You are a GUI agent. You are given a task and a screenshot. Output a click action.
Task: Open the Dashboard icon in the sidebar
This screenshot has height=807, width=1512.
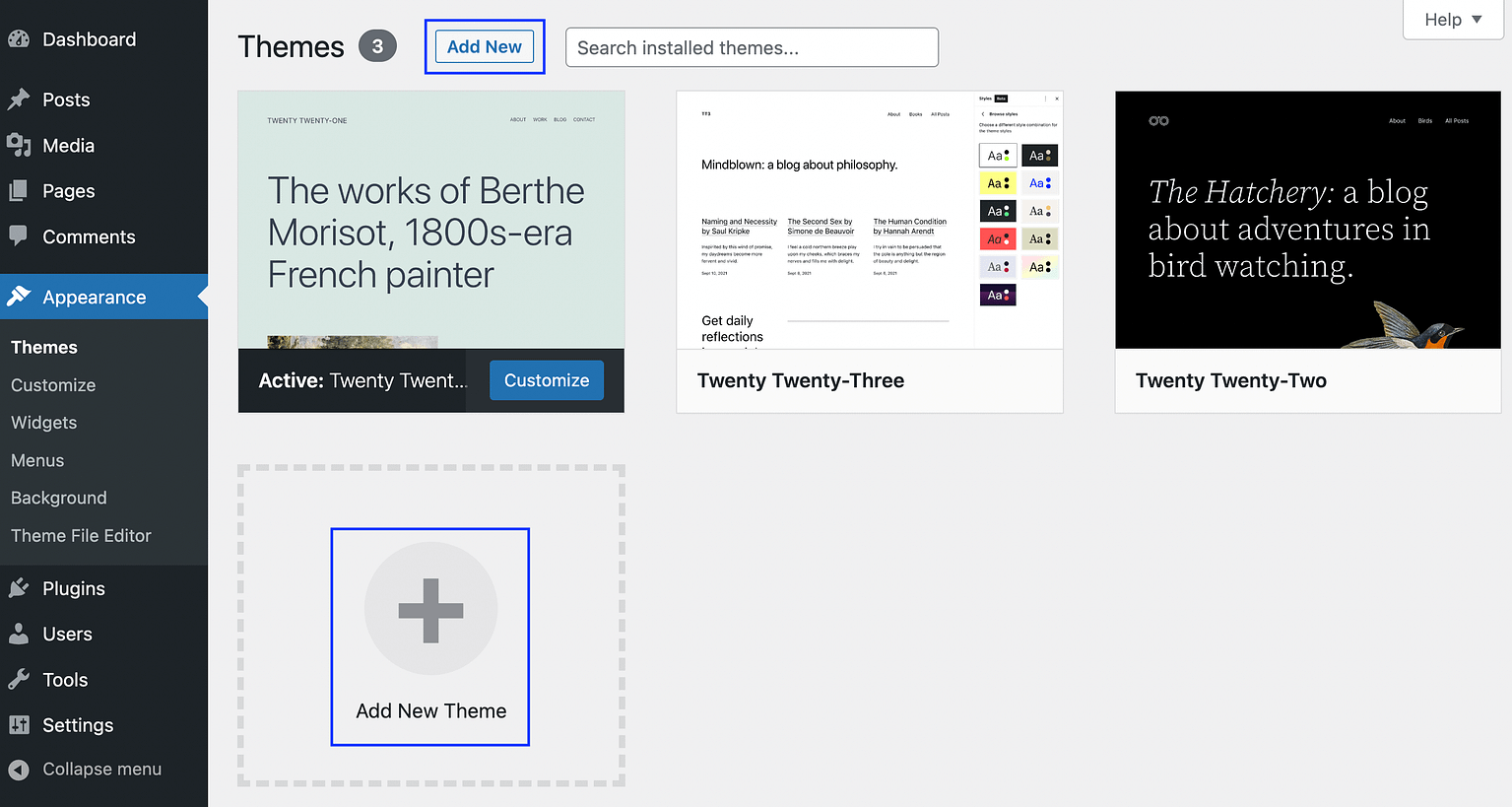(x=20, y=38)
